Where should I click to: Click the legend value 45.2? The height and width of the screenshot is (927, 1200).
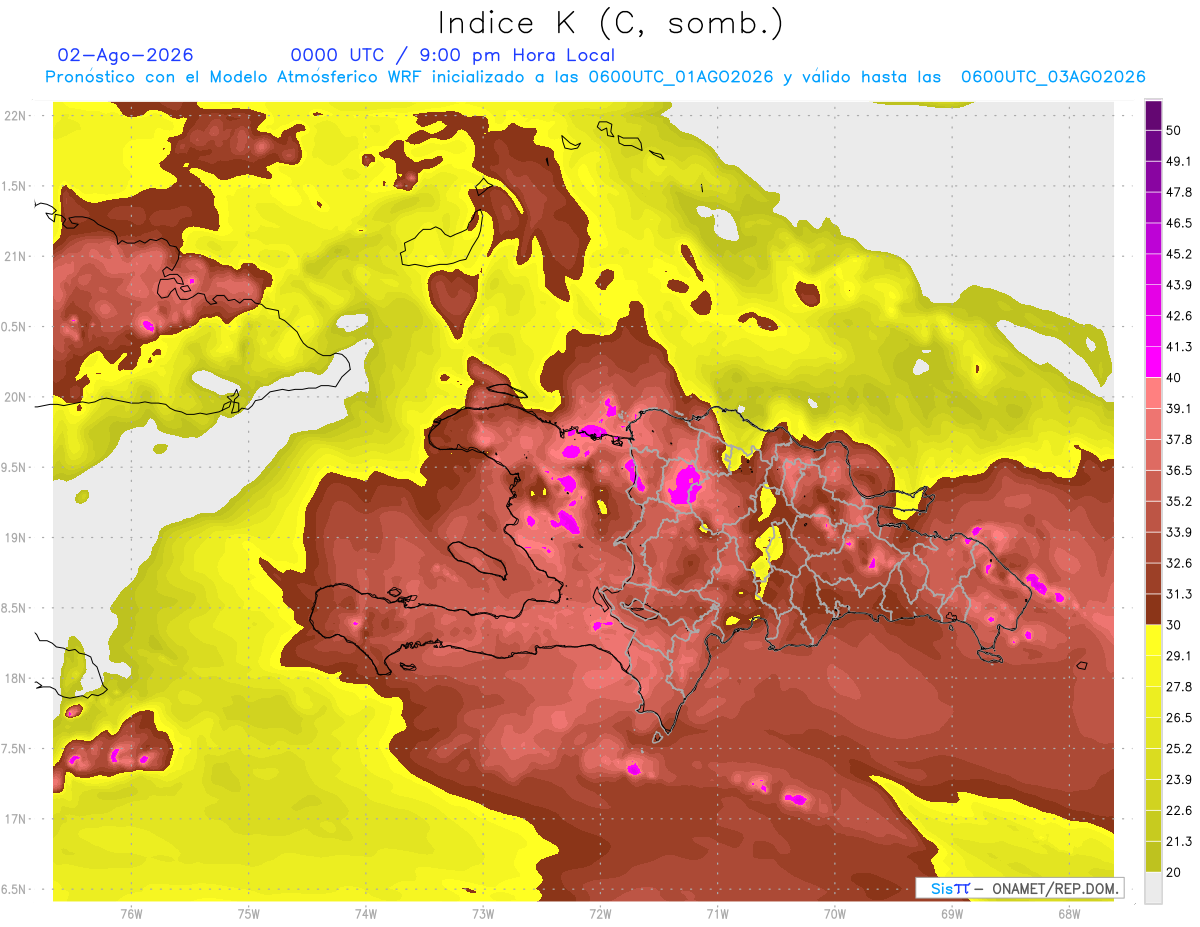(1179, 254)
